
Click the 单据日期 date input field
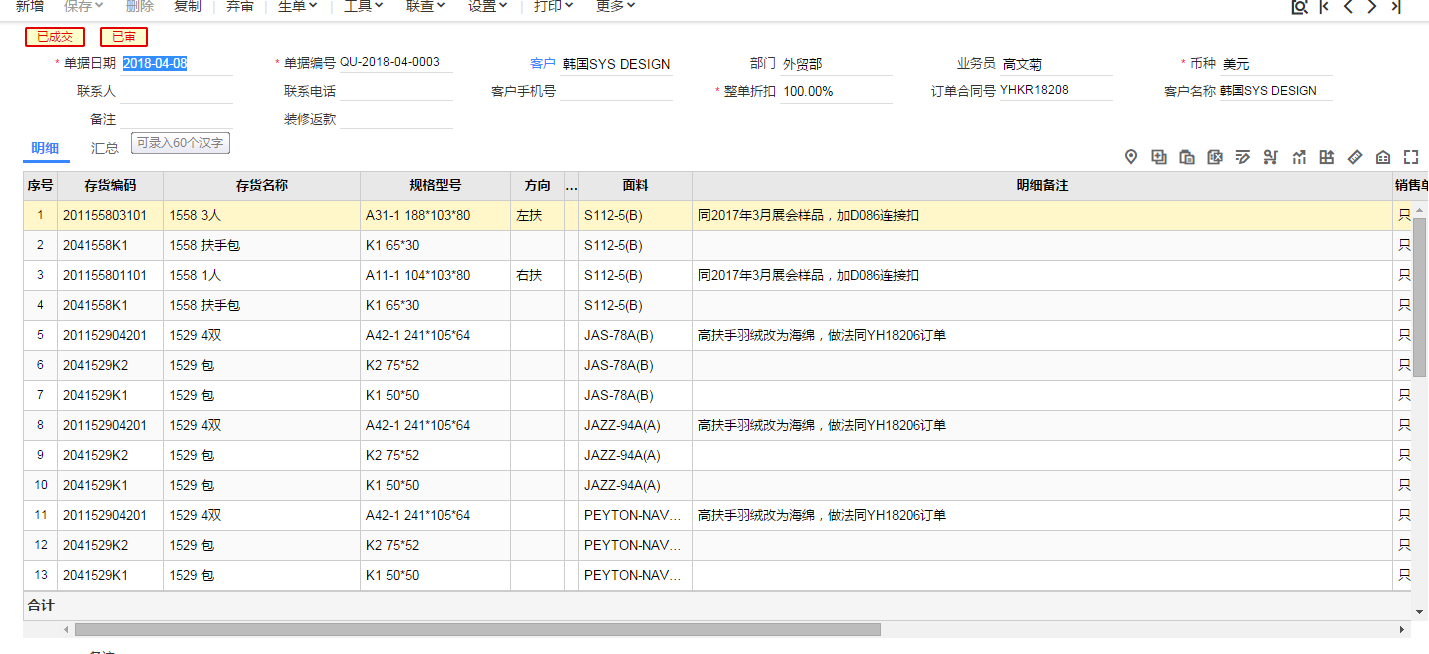click(176, 64)
